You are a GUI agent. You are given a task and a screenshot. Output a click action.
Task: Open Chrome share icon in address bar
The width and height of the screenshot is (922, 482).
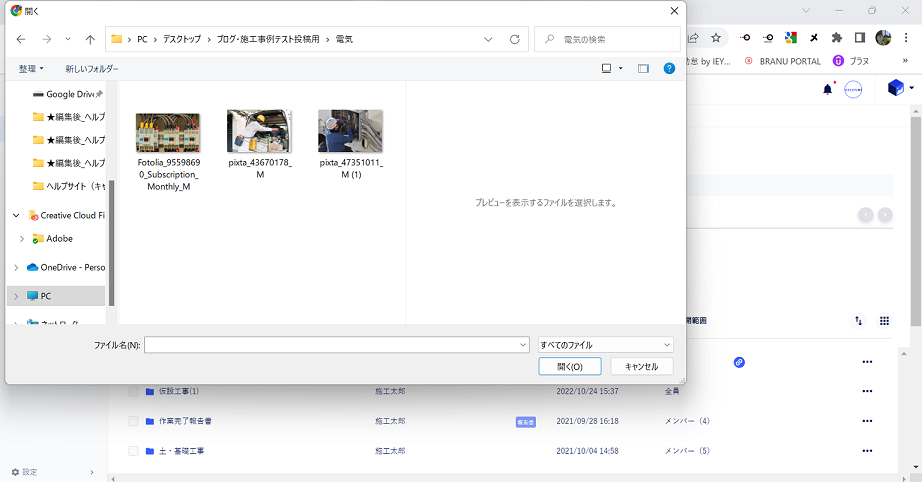coord(694,38)
